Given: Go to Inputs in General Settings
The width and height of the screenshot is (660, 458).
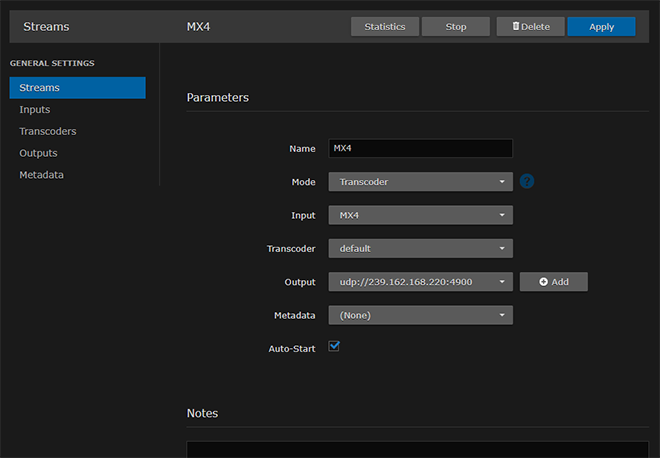Looking at the screenshot, I should [35, 110].
